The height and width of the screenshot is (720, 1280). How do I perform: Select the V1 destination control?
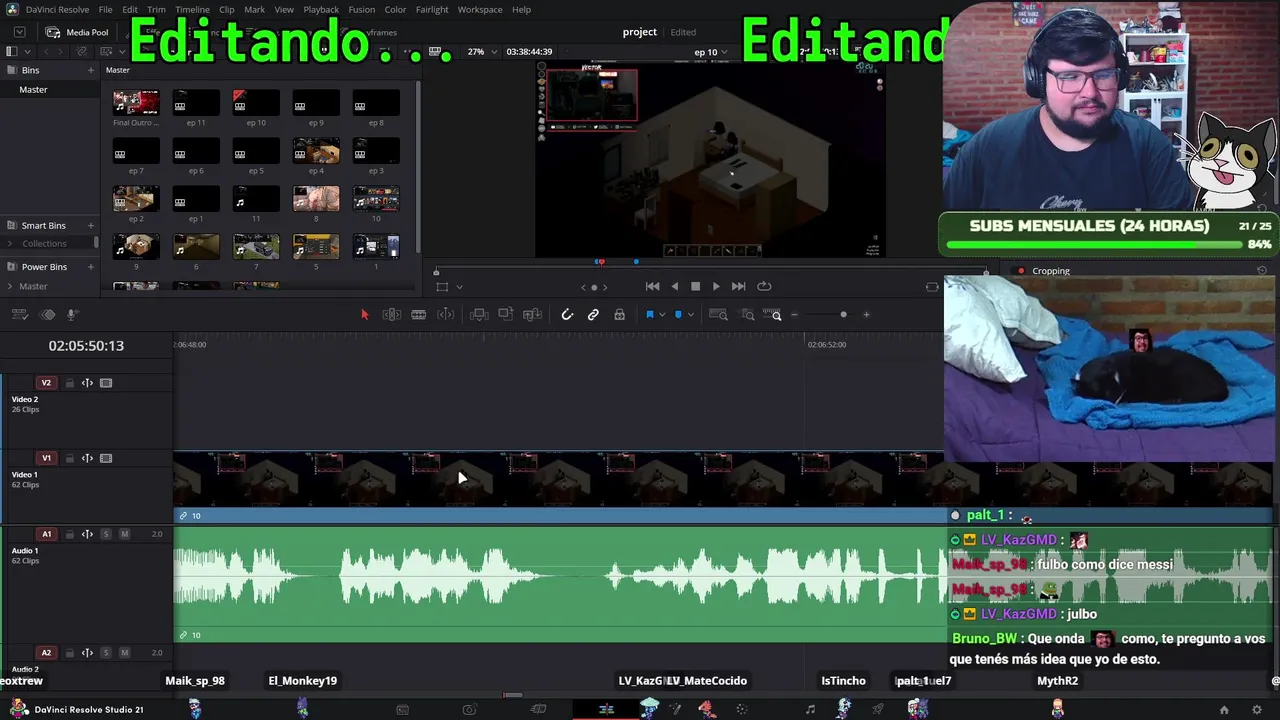[x=46, y=458]
